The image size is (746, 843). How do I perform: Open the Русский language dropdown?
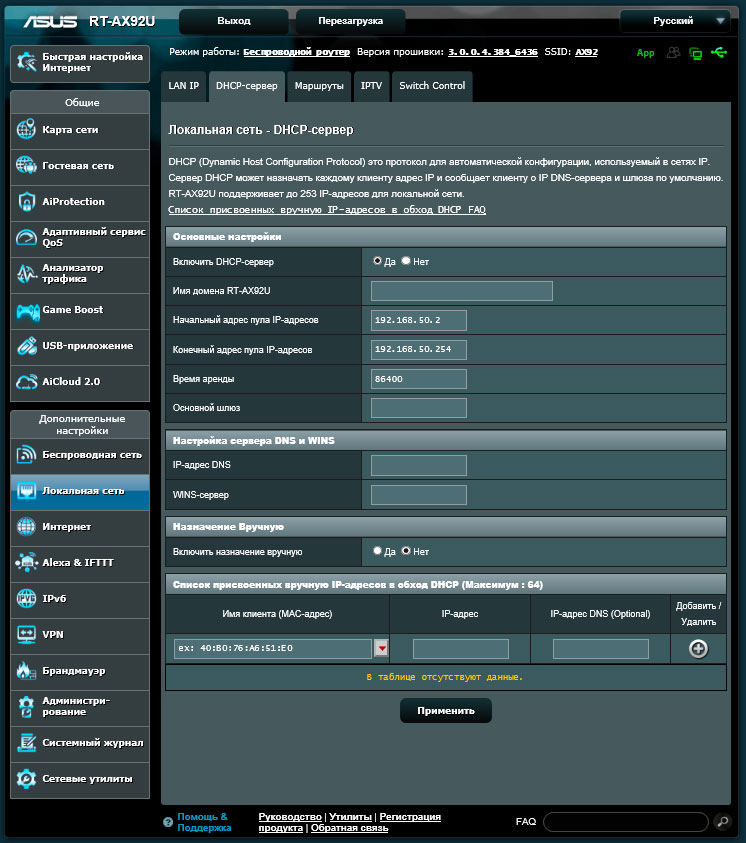[675, 21]
